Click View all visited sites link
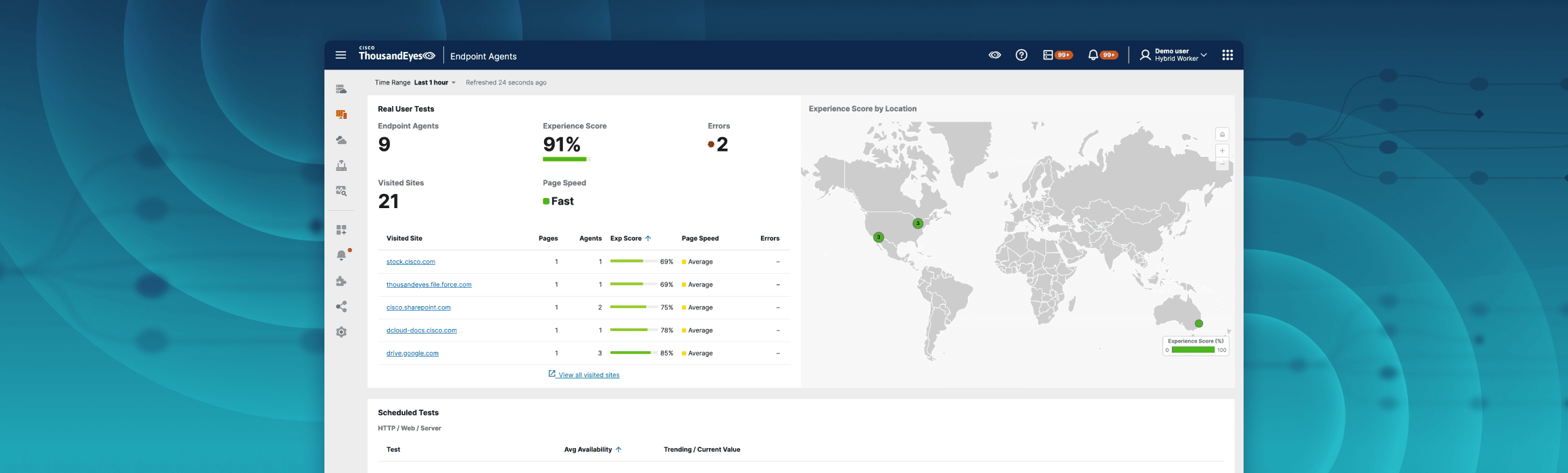This screenshot has width=1568, height=473. [584, 375]
